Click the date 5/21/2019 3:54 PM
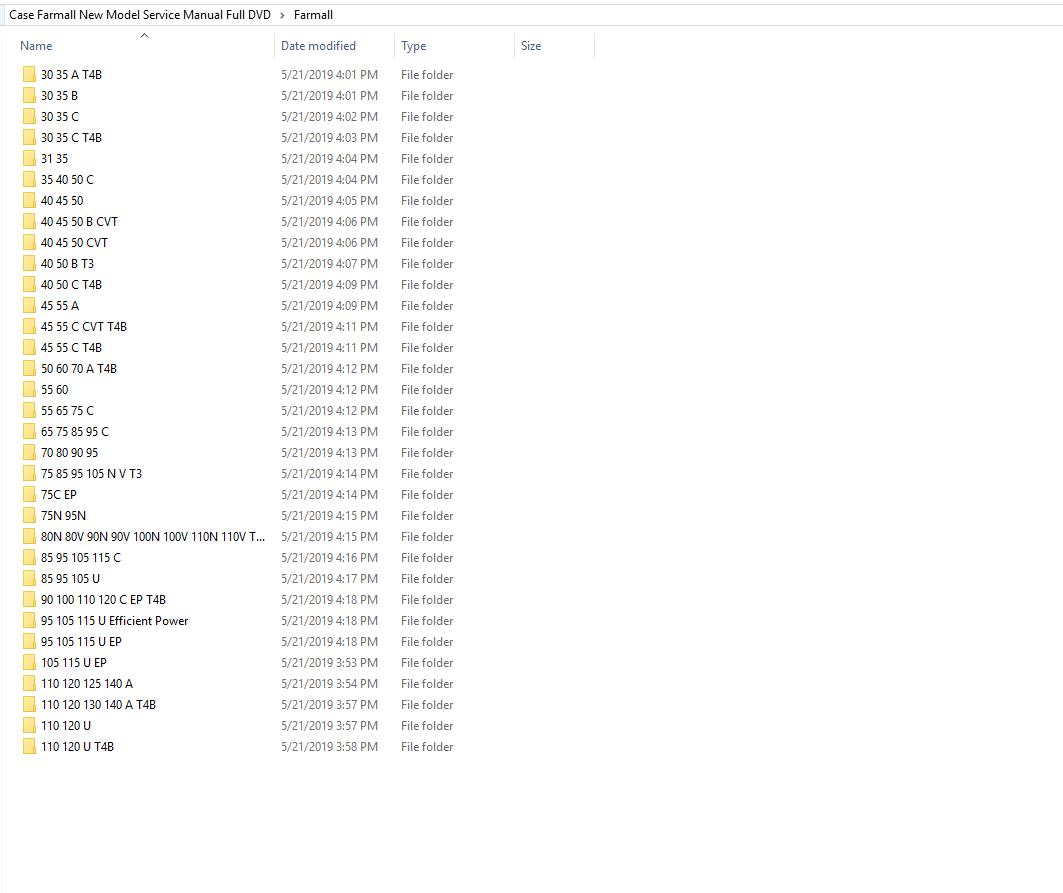 [329, 684]
